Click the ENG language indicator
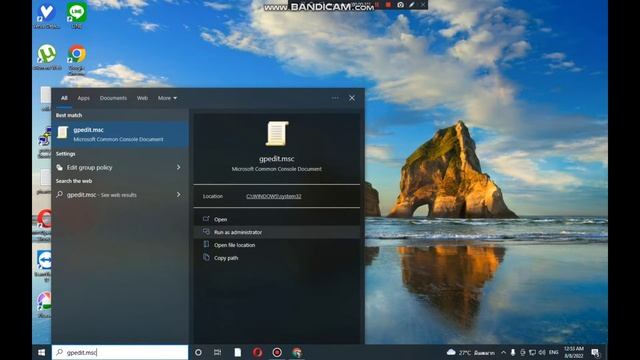640x360 pixels. [554, 352]
